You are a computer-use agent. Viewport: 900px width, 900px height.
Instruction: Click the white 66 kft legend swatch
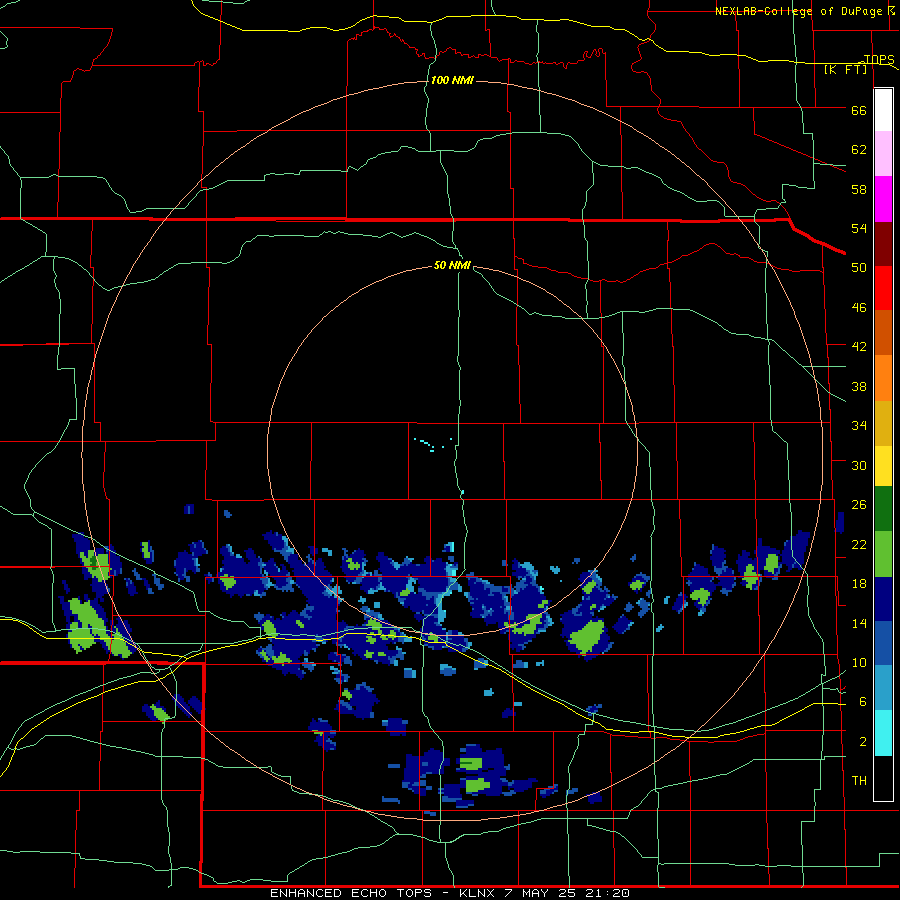[x=883, y=110]
